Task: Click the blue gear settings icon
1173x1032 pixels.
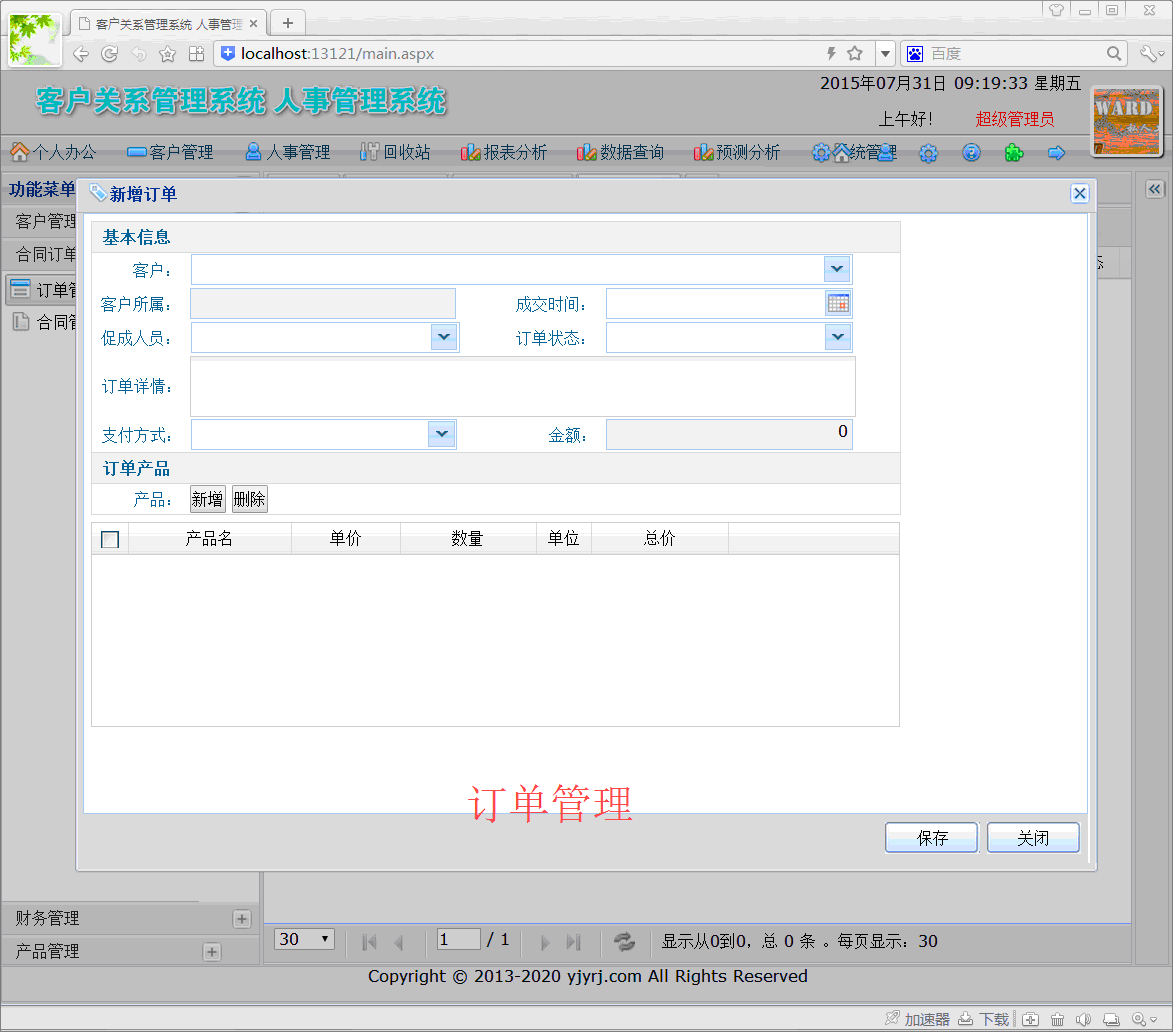Action: 928,153
